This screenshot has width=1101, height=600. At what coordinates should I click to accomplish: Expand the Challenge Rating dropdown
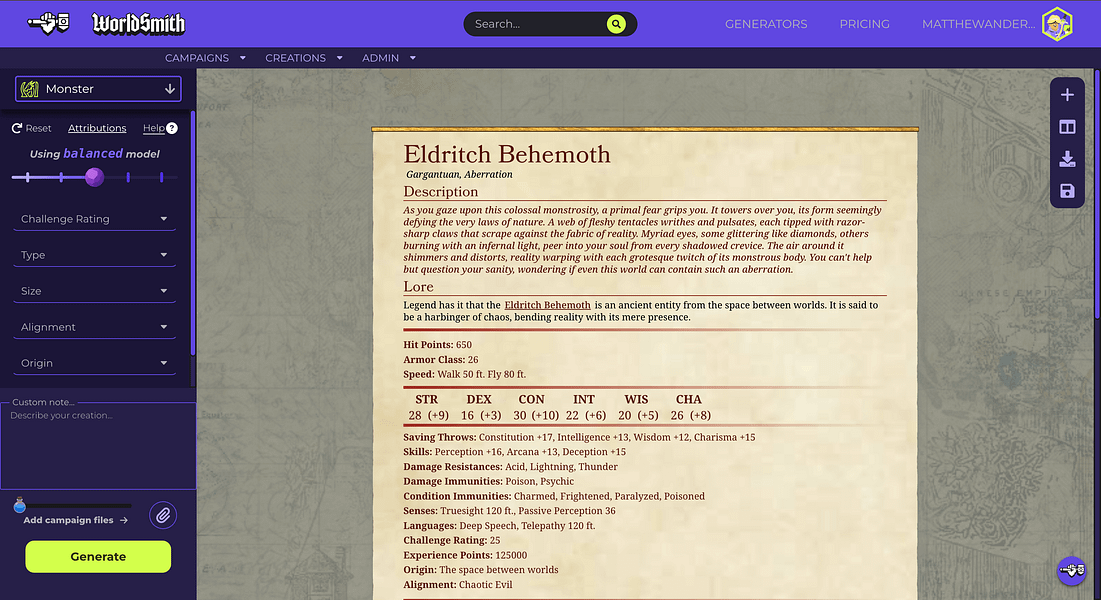coord(94,219)
